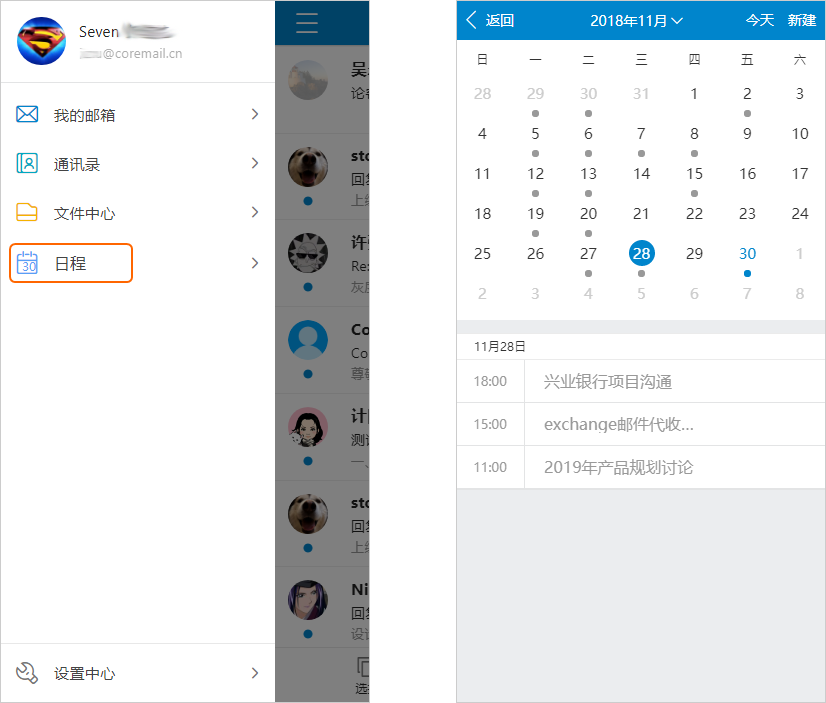This screenshot has height=703, width=826.
Task: Open the hamburger menu icon
Action: 307,23
